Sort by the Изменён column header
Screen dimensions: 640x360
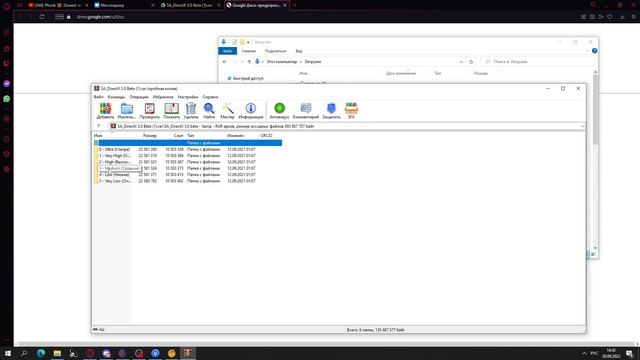[x=236, y=136]
